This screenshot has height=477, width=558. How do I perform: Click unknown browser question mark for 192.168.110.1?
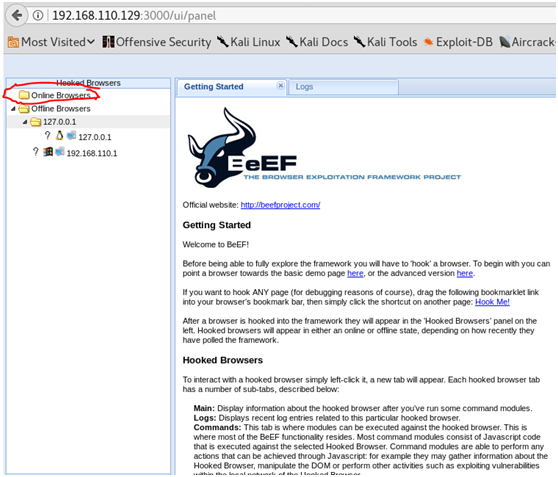point(35,152)
